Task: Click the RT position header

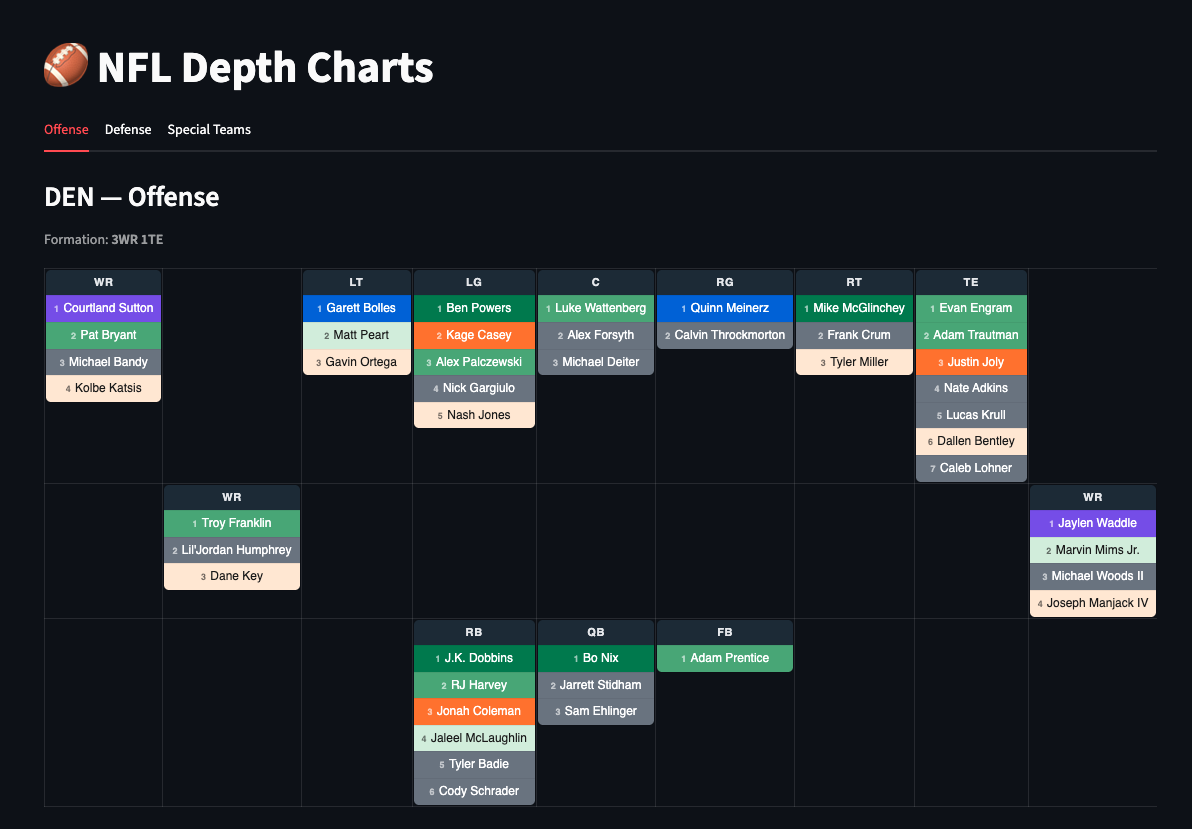Action: (x=854, y=282)
